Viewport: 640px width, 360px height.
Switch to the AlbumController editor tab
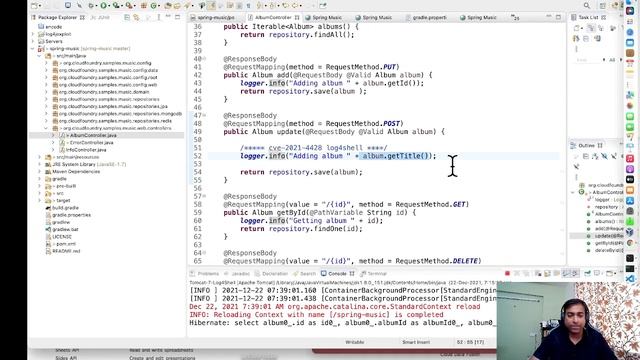click(x=273, y=18)
